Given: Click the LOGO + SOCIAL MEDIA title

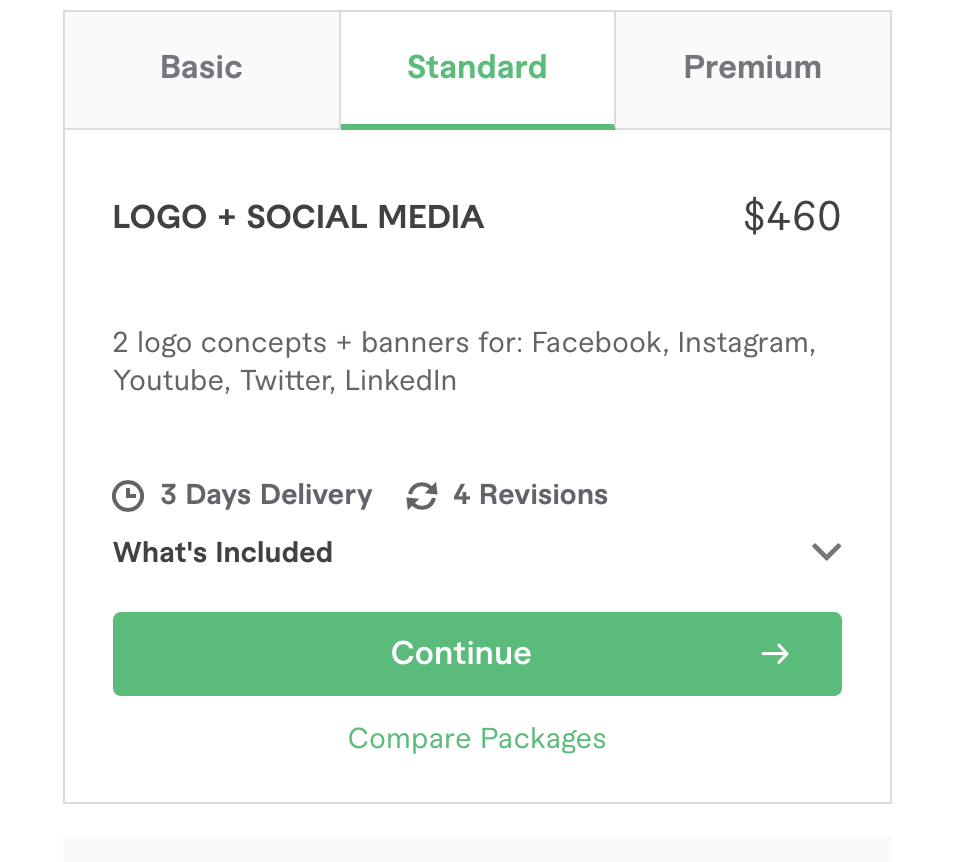Looking at the screenshot, I should [x=298, y=217].
